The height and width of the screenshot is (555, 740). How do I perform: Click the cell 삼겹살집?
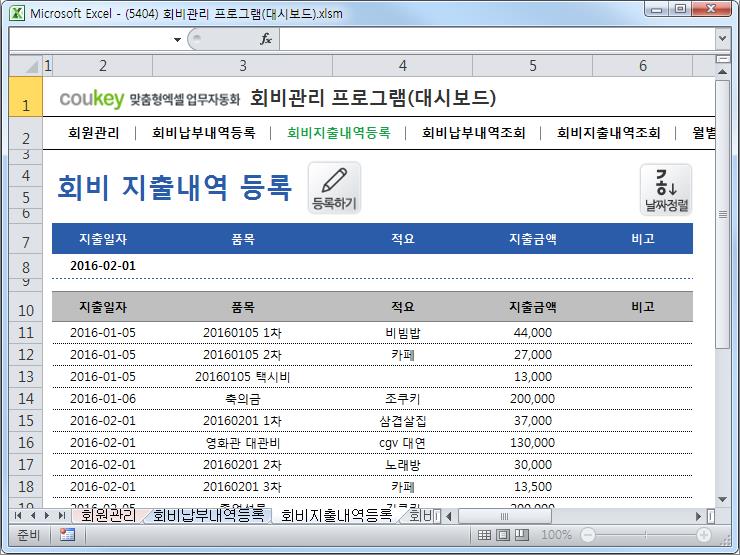click(x=403, y=421)
